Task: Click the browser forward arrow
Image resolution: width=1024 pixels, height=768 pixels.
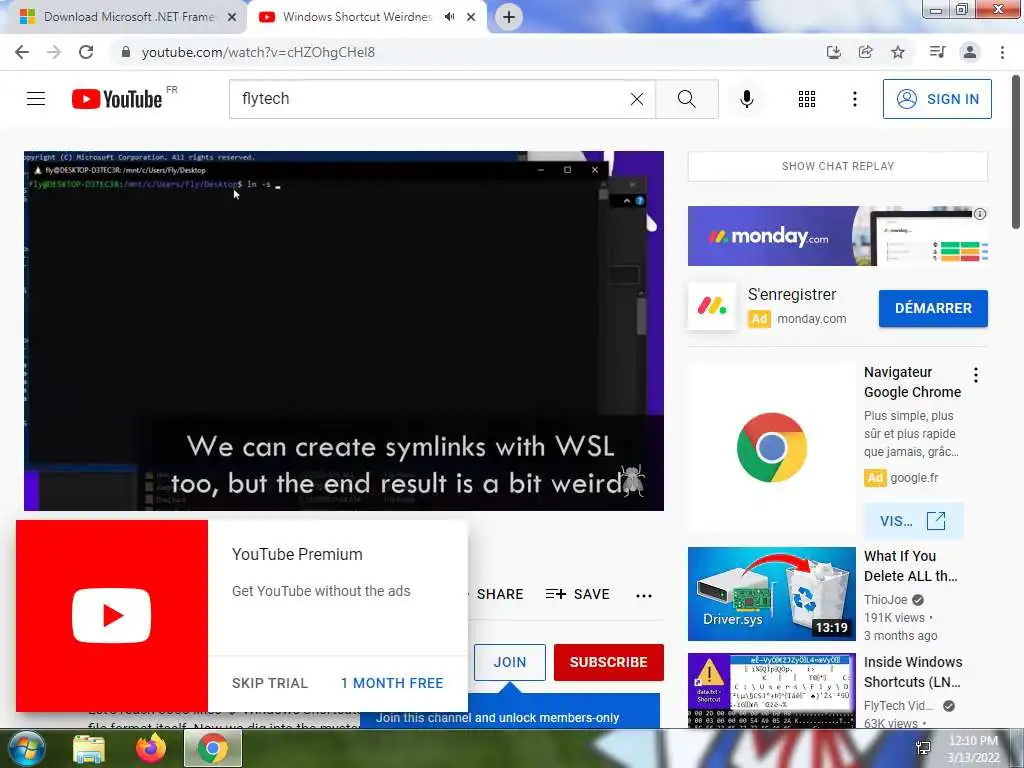Action: pyautogui.click(x=54, y=52)
